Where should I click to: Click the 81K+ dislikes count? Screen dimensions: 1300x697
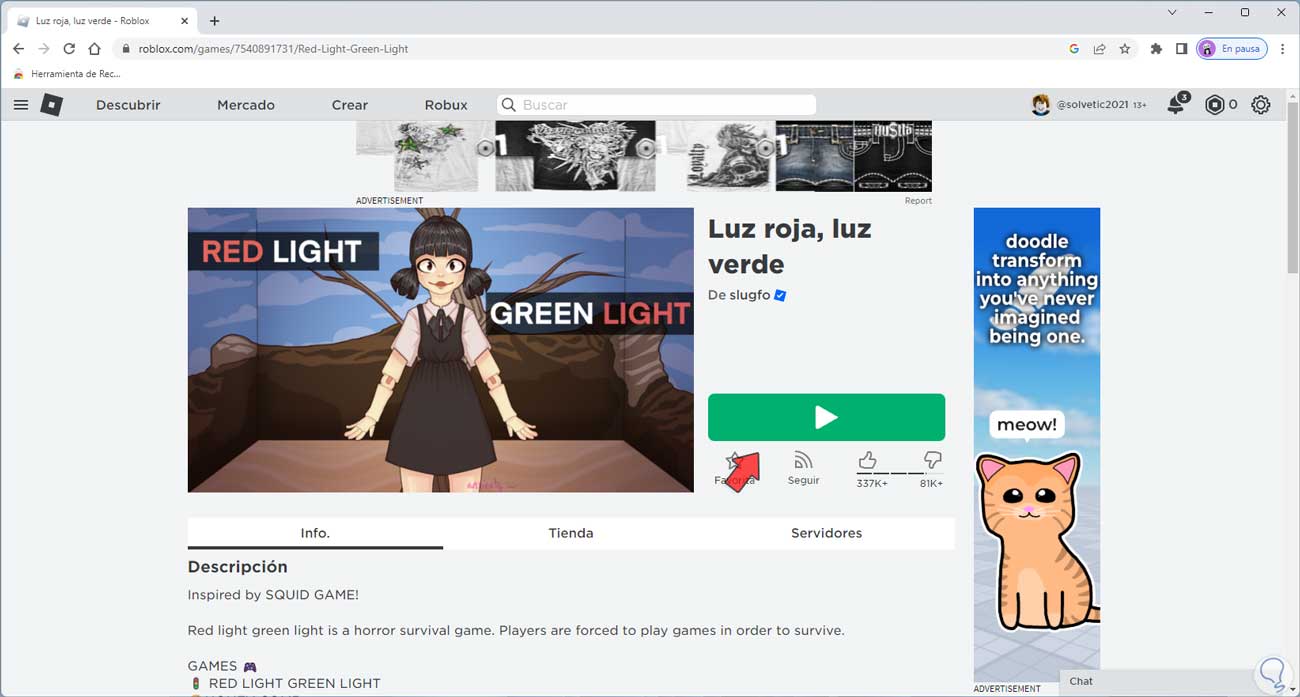tap(931, 484)
